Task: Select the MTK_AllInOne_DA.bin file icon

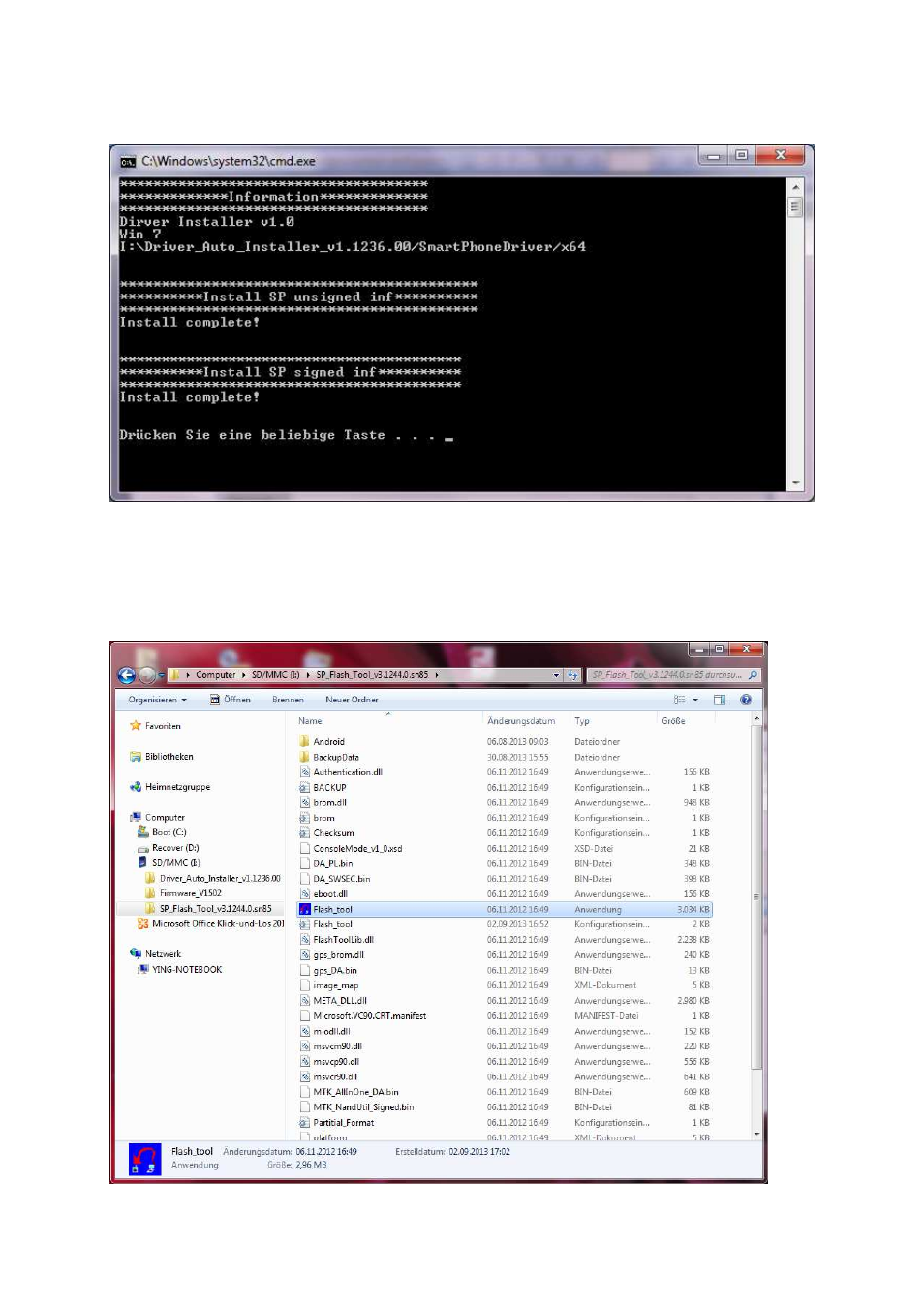Action: pos(304,1092)
